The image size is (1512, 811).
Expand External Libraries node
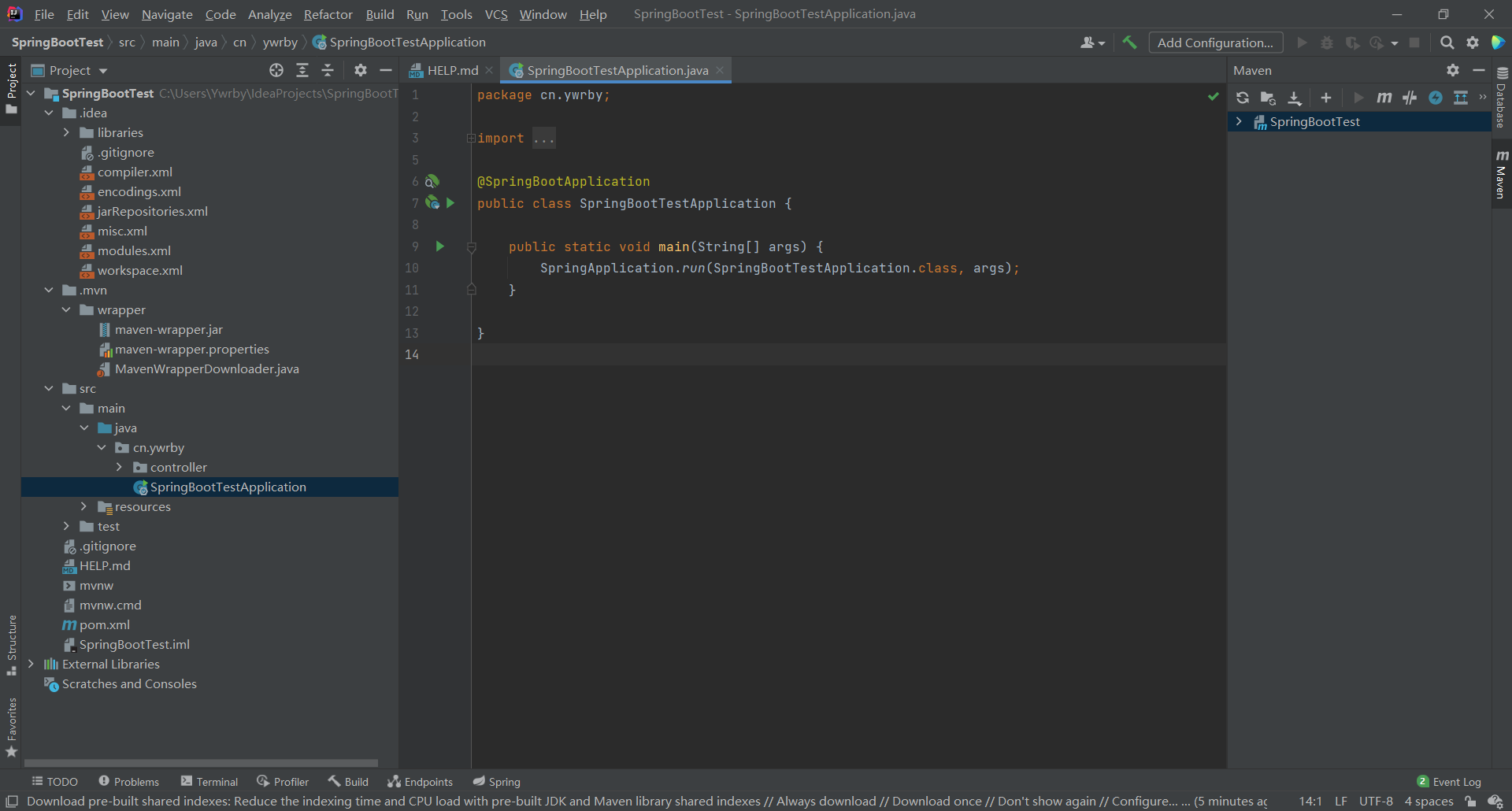point(31,664)
